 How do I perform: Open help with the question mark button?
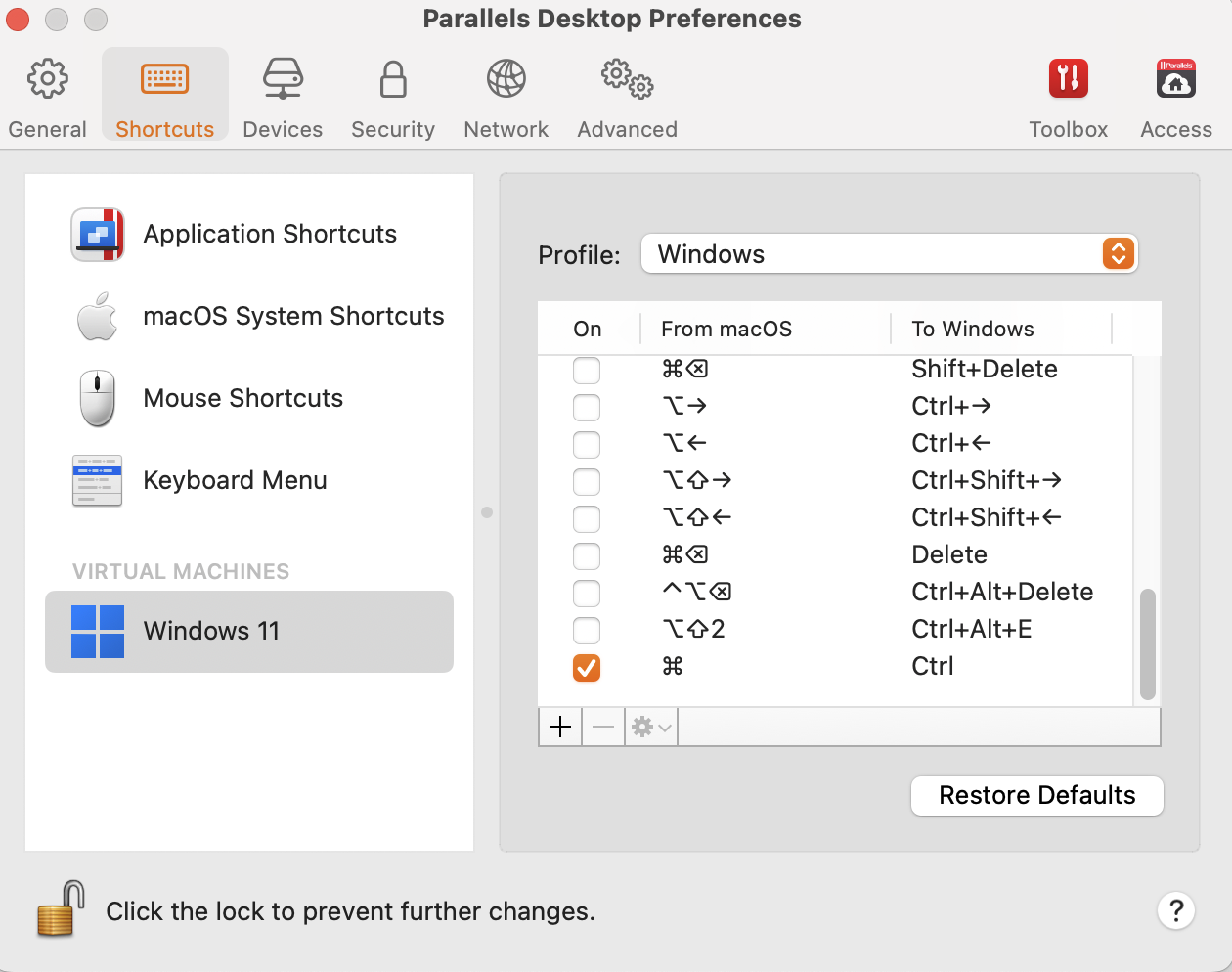click(x=1176, y=911)
